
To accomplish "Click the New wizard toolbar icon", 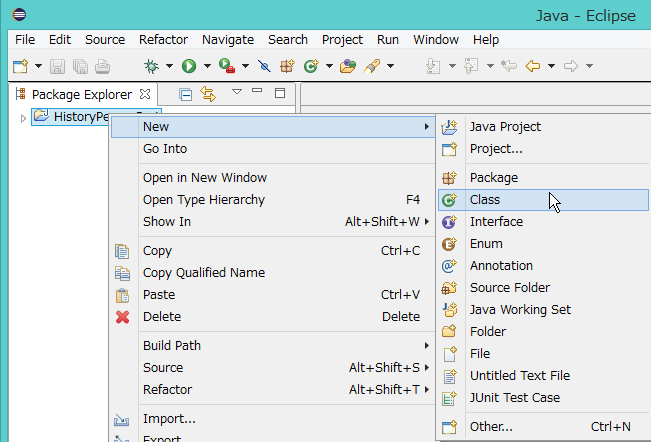I will [20, 66].
